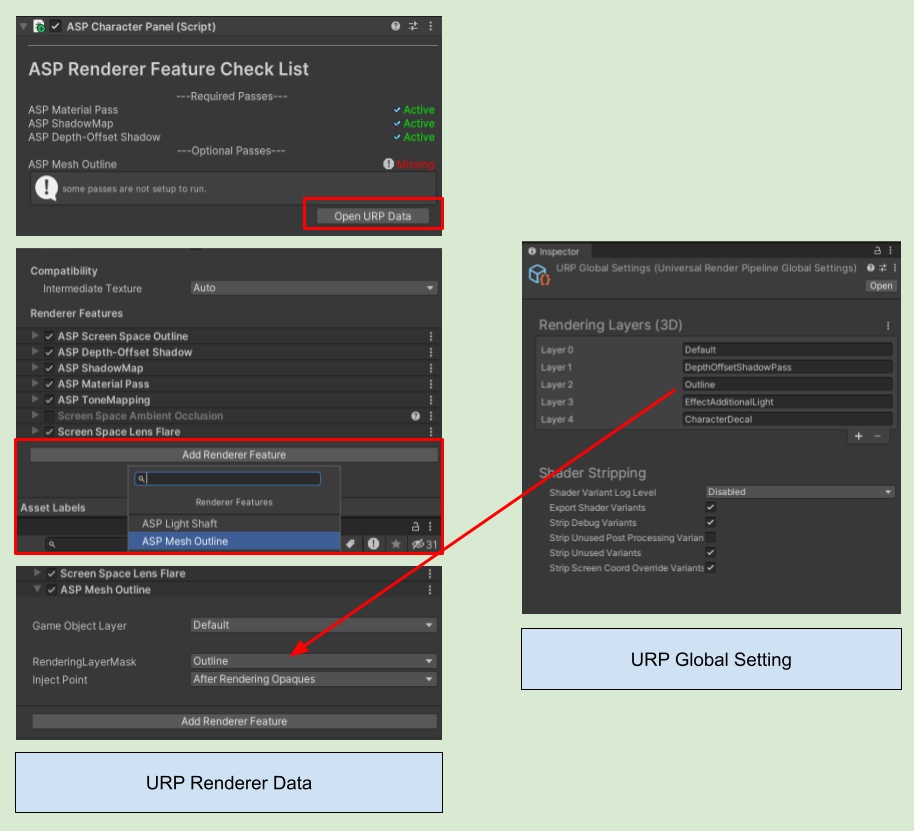
Task: Click the lock icon in URP Global Settings Inspector
Action: [x=877, y=251]
